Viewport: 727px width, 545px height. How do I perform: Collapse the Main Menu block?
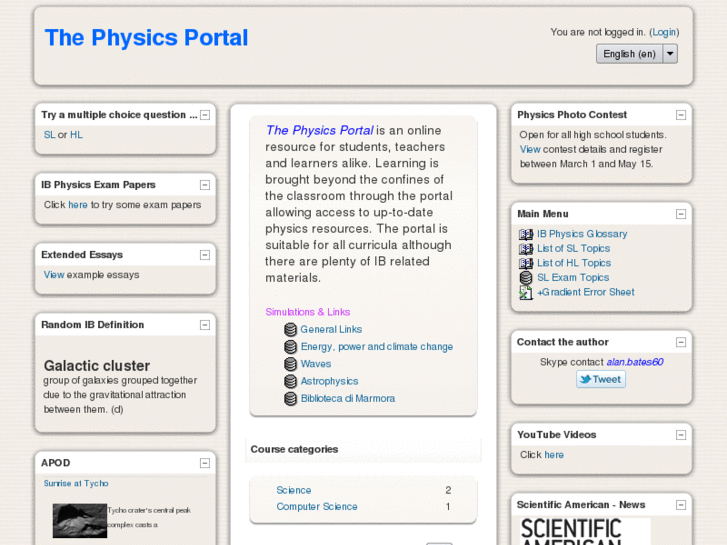click(681, 214)
